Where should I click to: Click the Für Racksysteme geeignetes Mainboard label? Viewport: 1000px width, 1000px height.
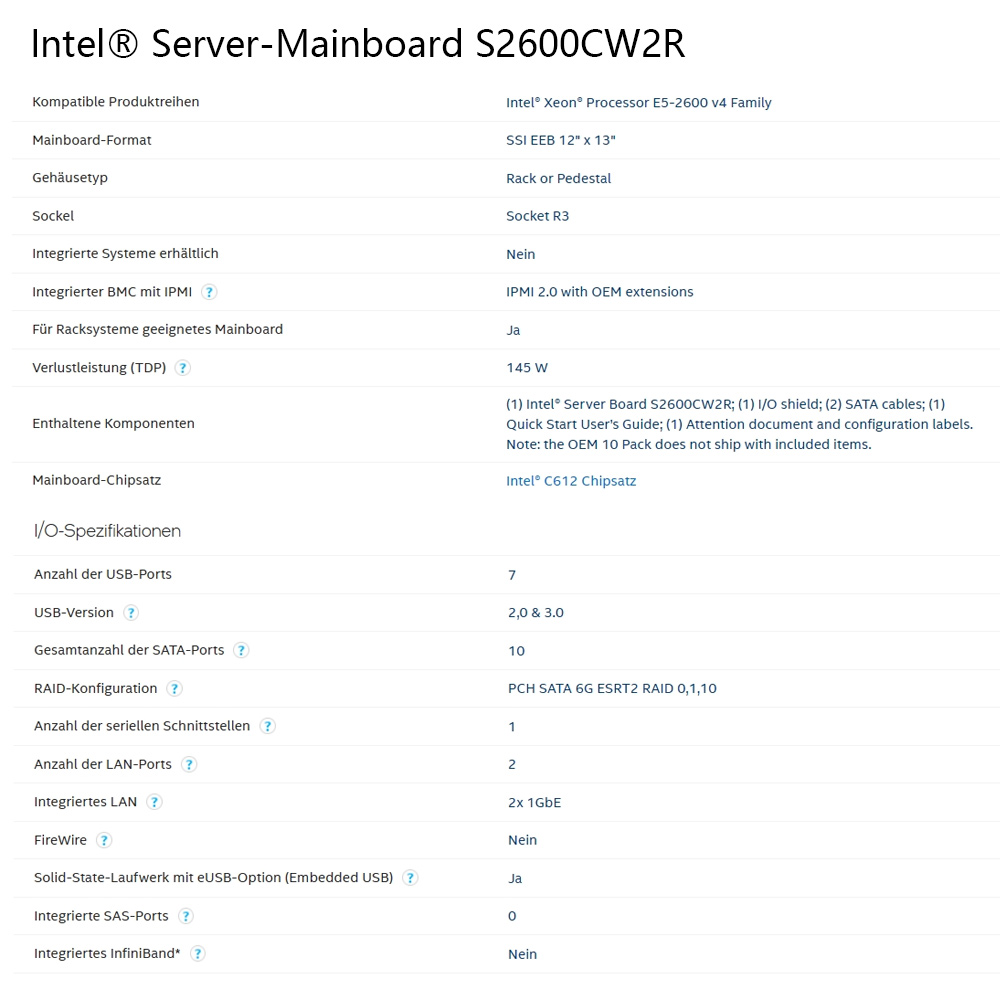(158, 330)
